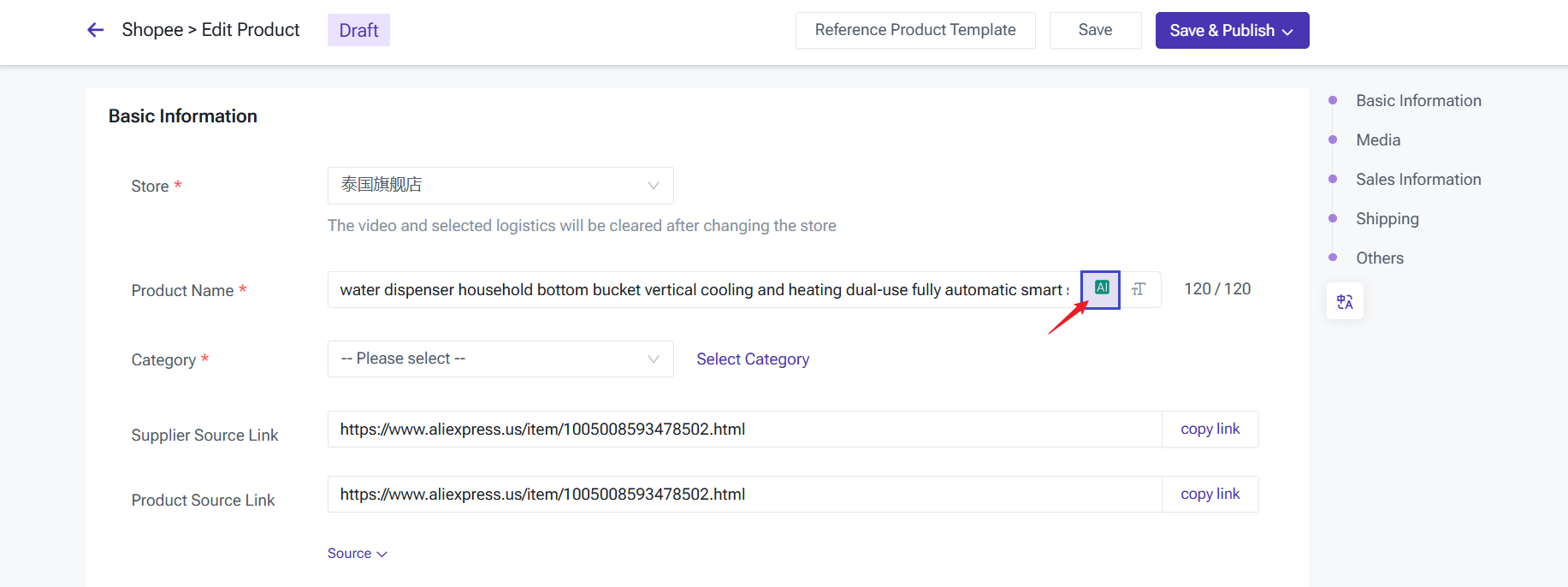Expand the Source section
1568x587 pixels.
coord(357,554)
